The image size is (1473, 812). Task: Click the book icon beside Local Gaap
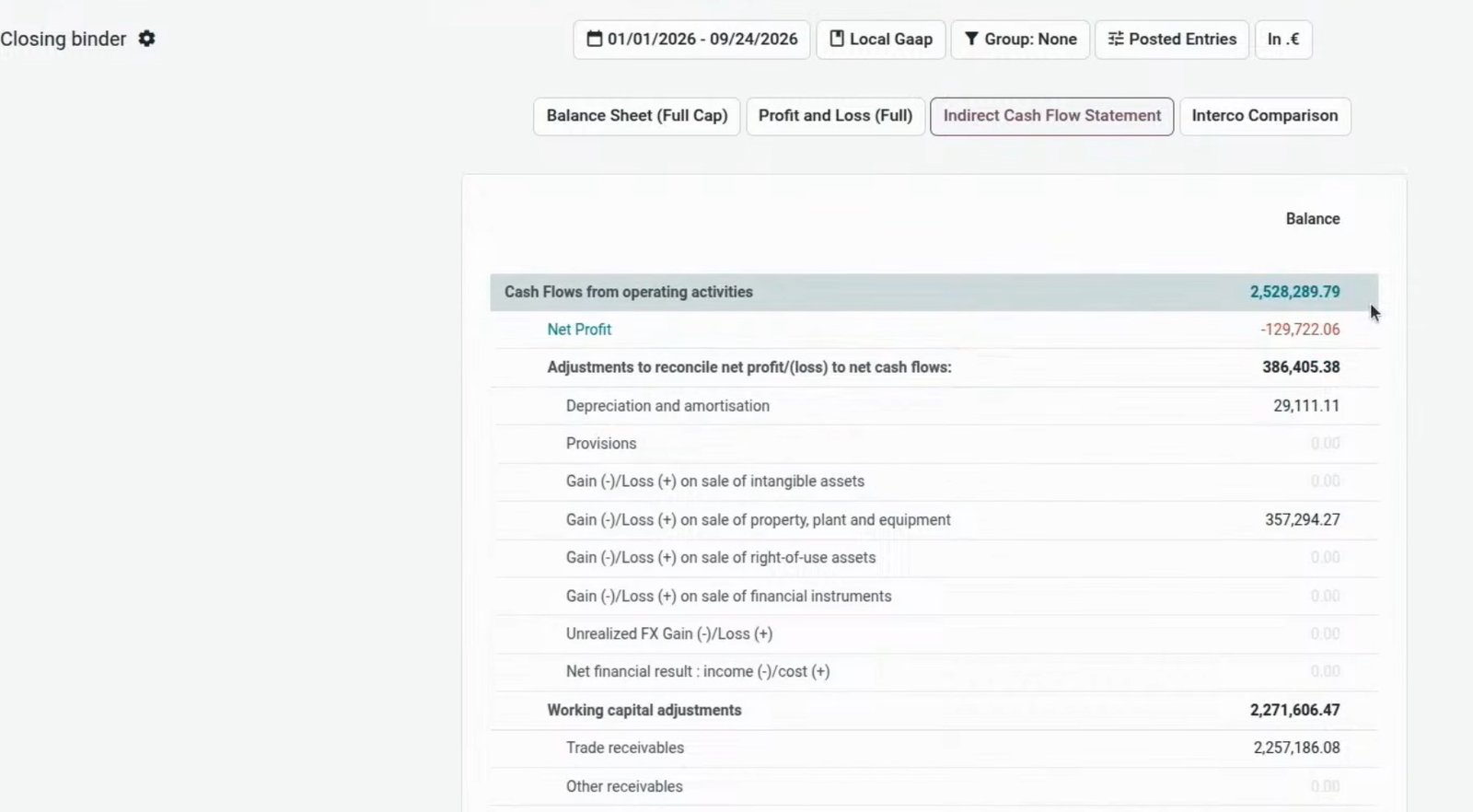pyautogui.click(x=837, y=39)
